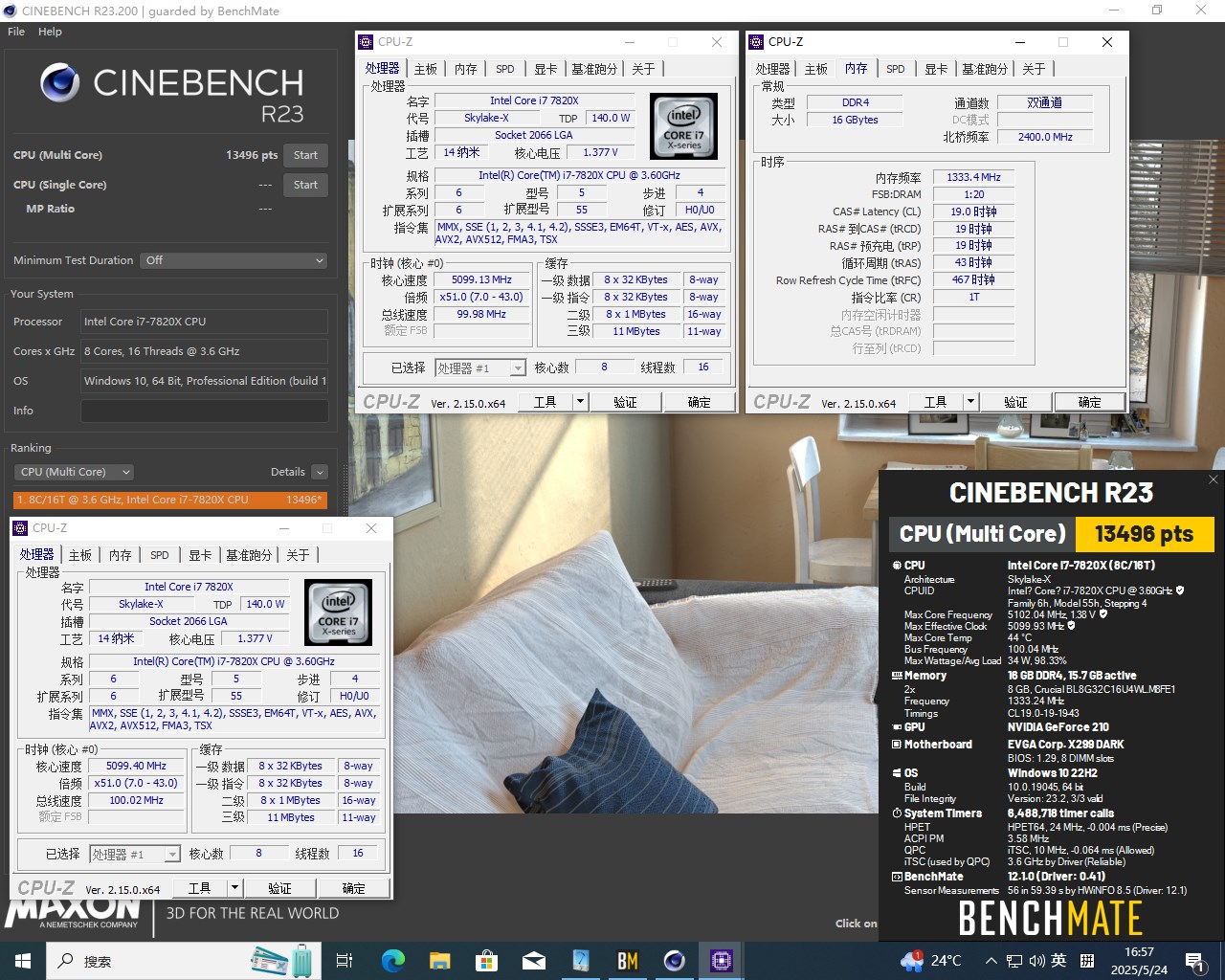Screen dimensions: 1225x980
Task: Open Microsoft Store from the taskbar
Action: coord(487,961)
